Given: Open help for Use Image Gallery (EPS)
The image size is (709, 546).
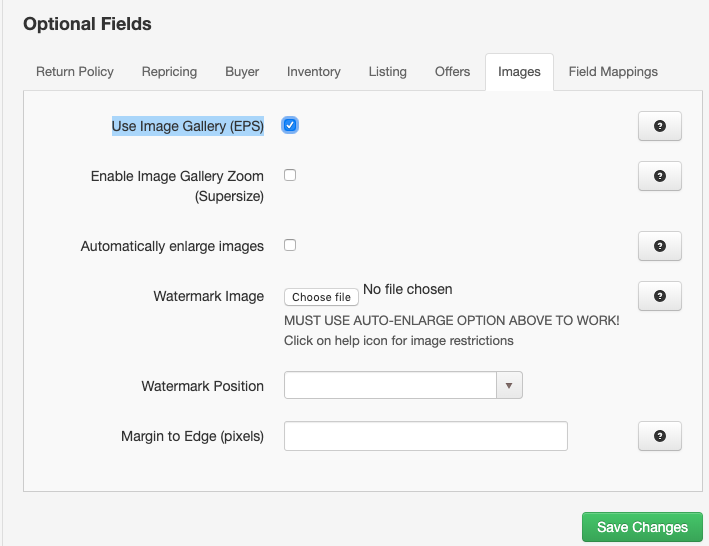Looking at the screenshot, I should click(659, 126).
